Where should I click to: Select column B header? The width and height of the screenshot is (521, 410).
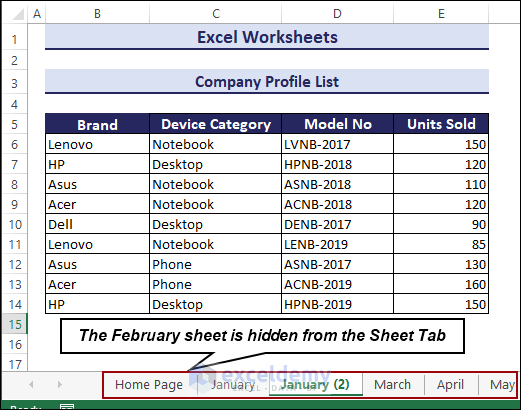[x=97, y=14]
